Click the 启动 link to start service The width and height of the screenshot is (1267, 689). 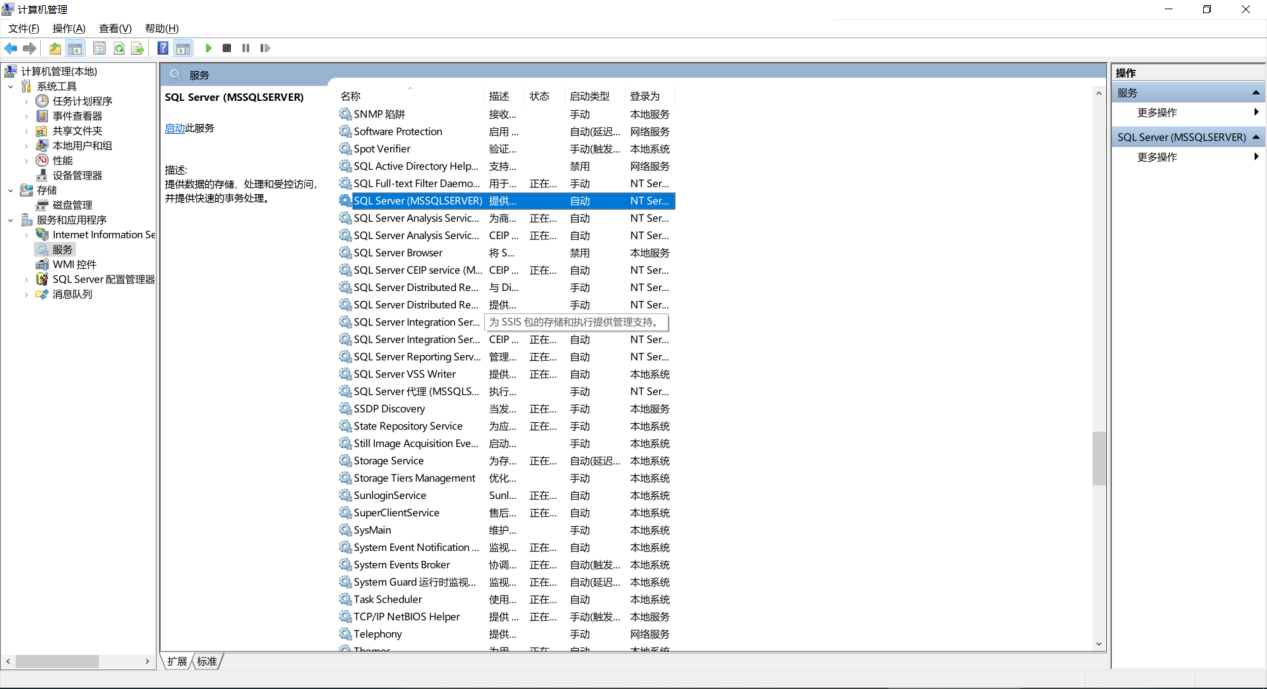point(175,128)
